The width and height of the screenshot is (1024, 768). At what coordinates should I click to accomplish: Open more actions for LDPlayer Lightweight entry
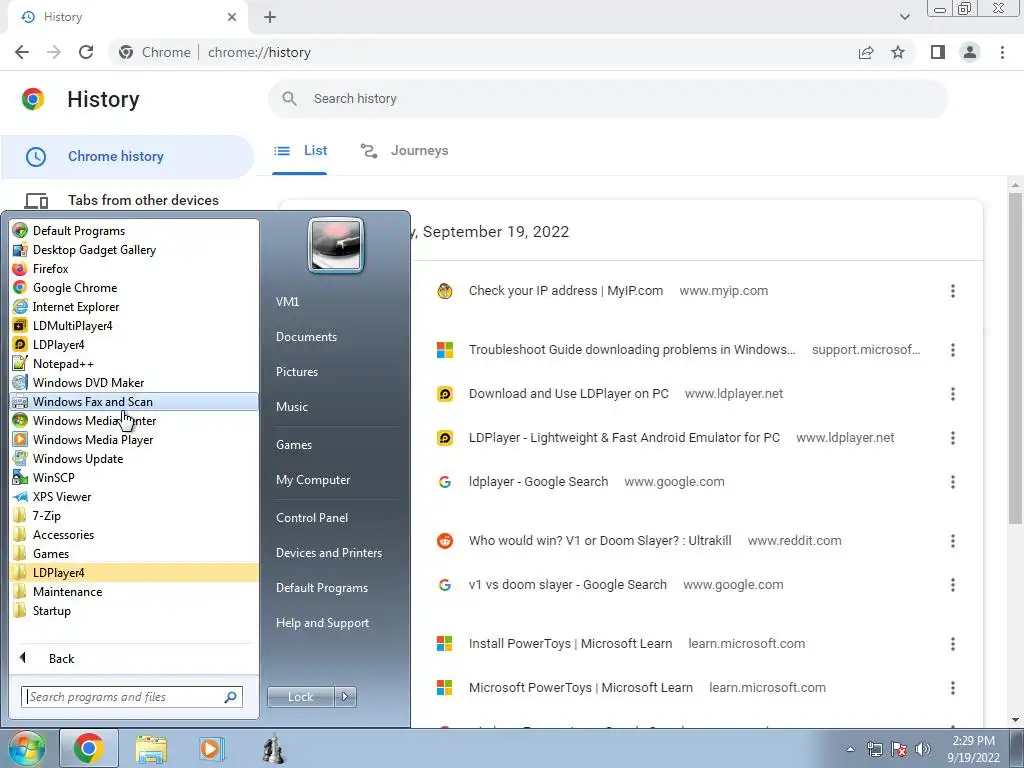953,438
